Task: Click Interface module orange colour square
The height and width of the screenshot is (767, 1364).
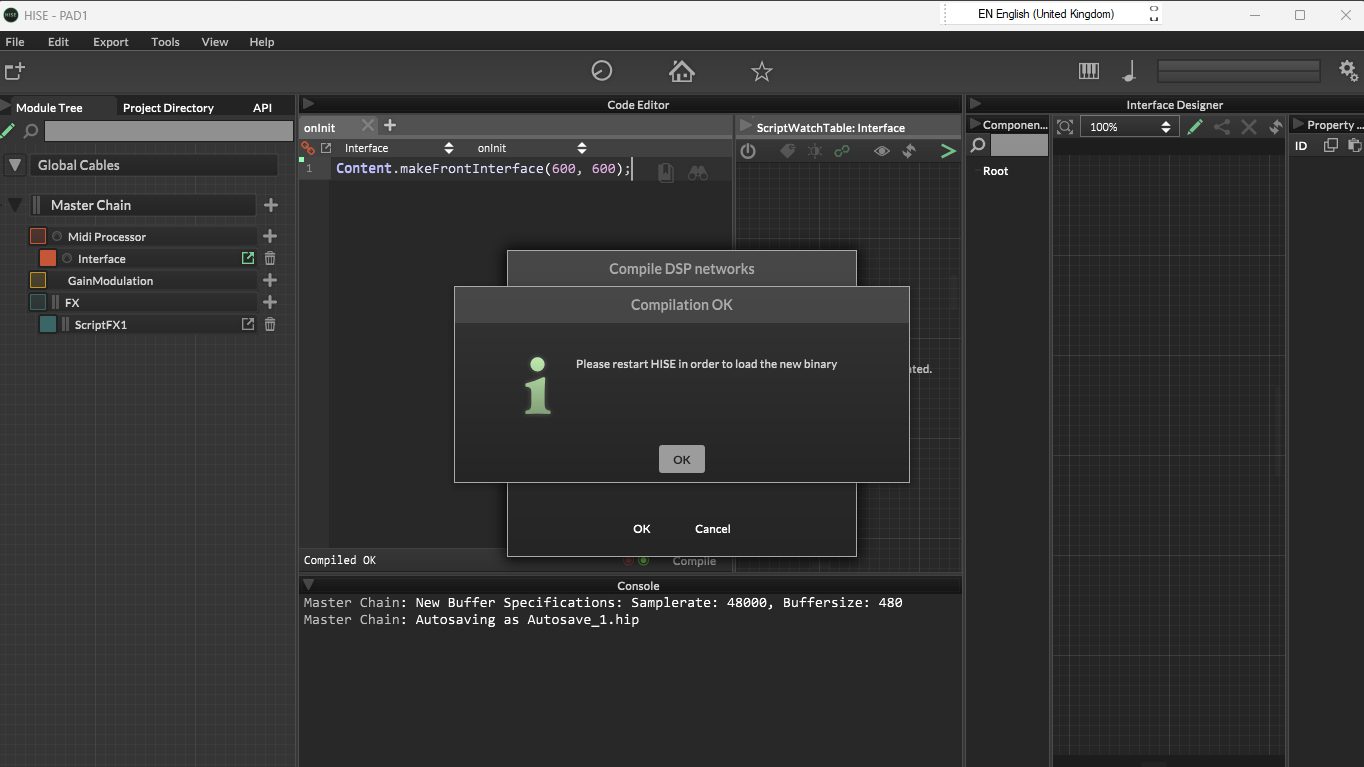Action: point(48,258)
